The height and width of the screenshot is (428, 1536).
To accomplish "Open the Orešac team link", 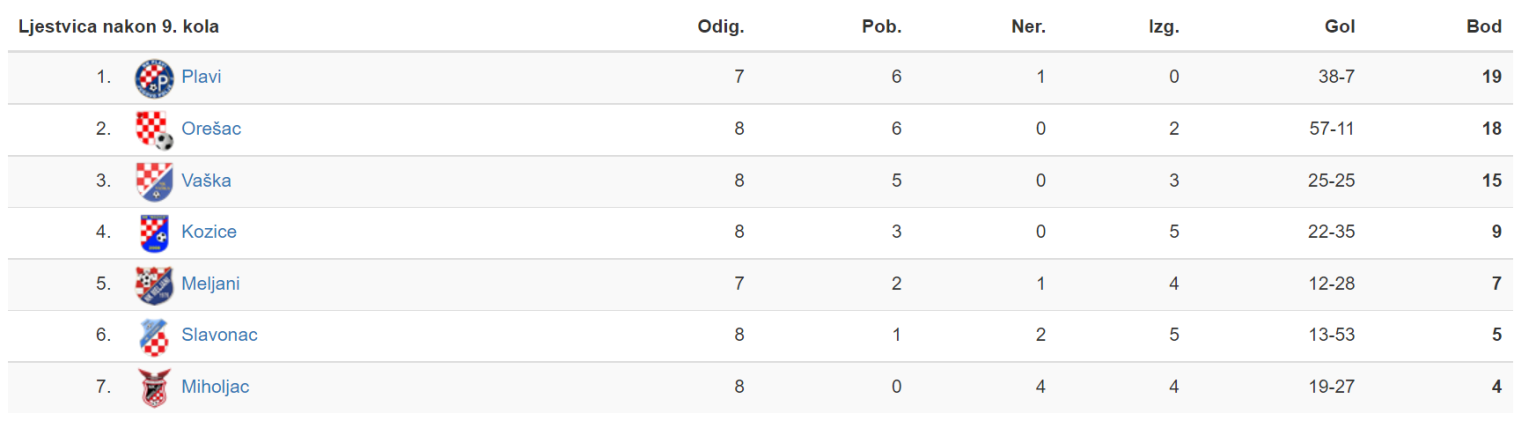I will click(x=211, y=129).
